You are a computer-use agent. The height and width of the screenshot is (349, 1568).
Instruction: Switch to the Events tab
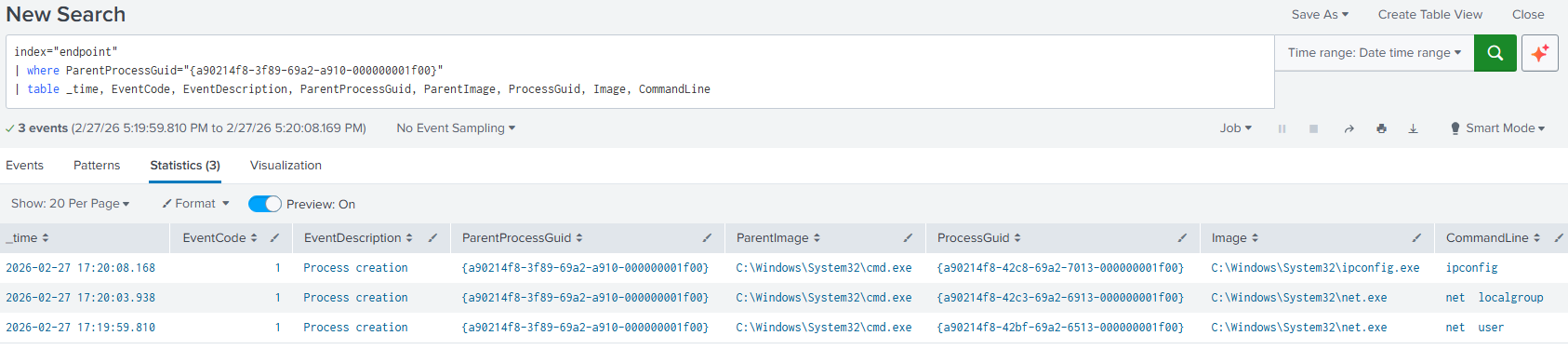pos(24,166)
